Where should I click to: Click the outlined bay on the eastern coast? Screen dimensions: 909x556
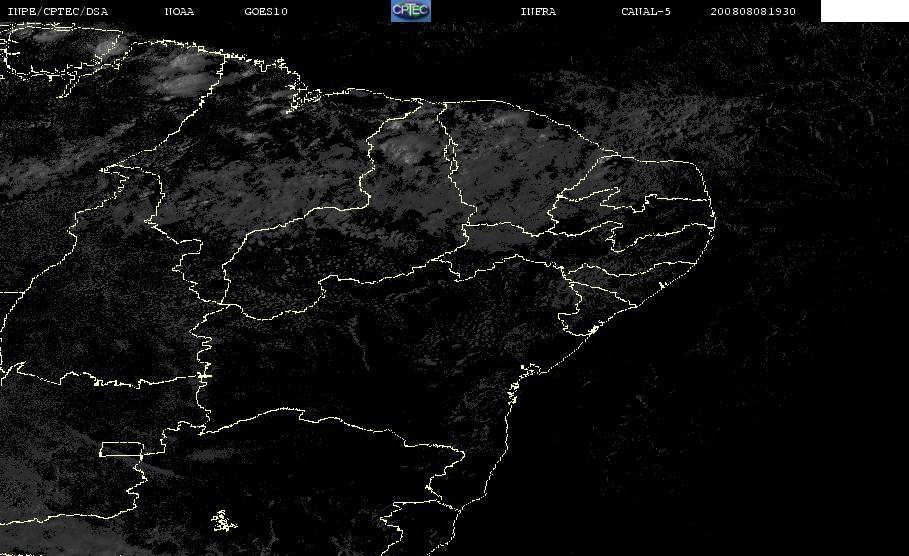coord(530,369)
